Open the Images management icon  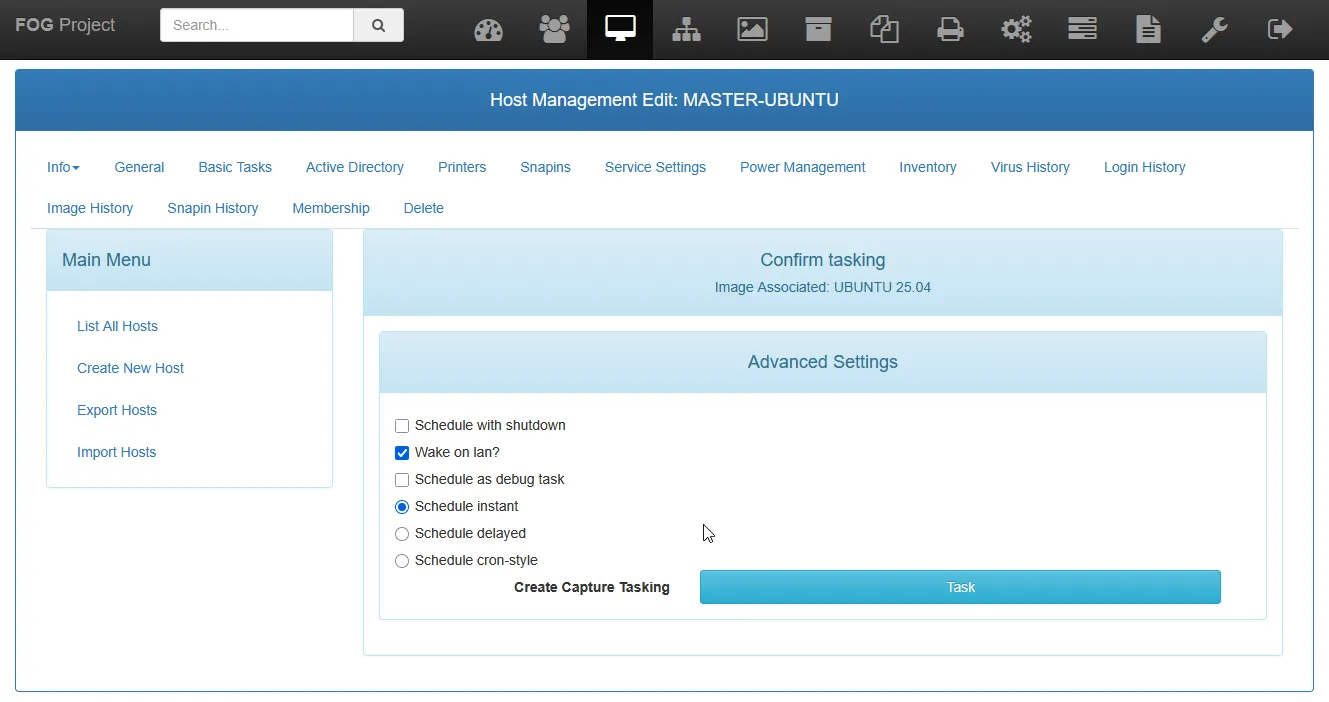coord(752,30)
